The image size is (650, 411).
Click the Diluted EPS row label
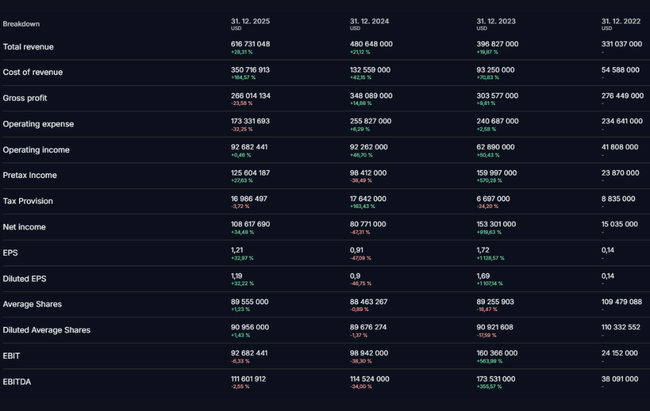[23, 278]
